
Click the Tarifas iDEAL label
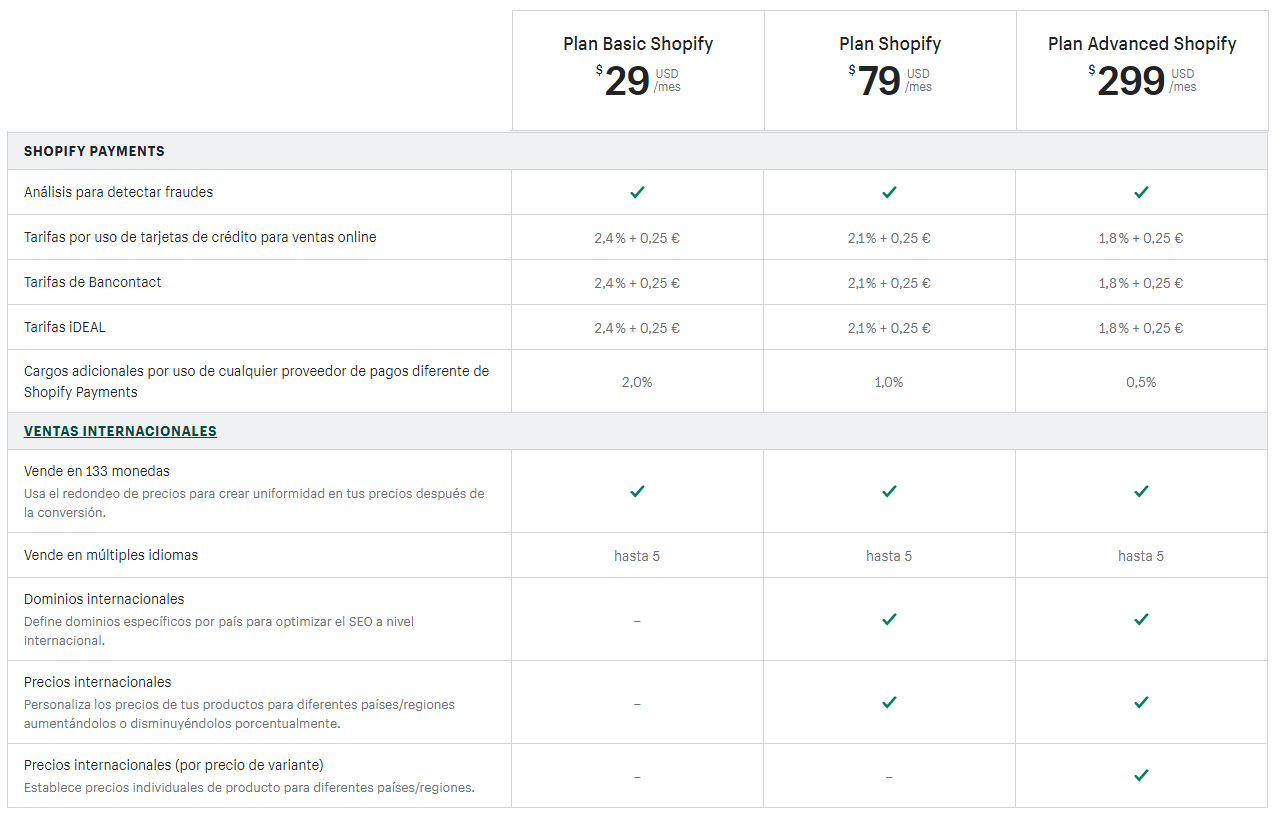coord(64,327)
